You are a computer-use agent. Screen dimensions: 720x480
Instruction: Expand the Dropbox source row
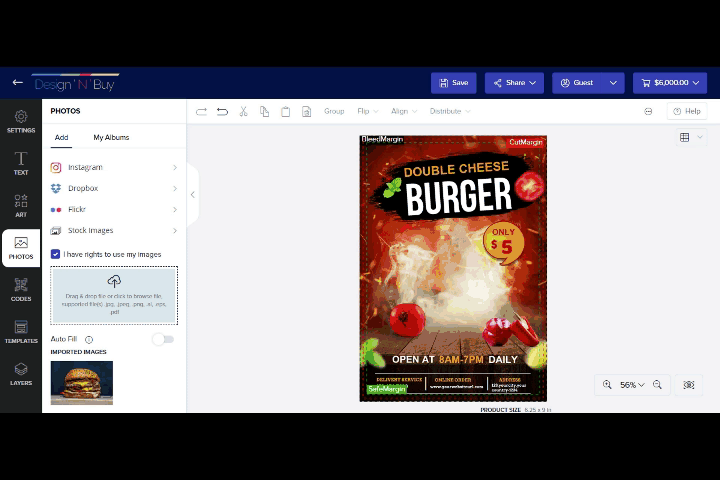pyautogui.click(x=114, y=188)
